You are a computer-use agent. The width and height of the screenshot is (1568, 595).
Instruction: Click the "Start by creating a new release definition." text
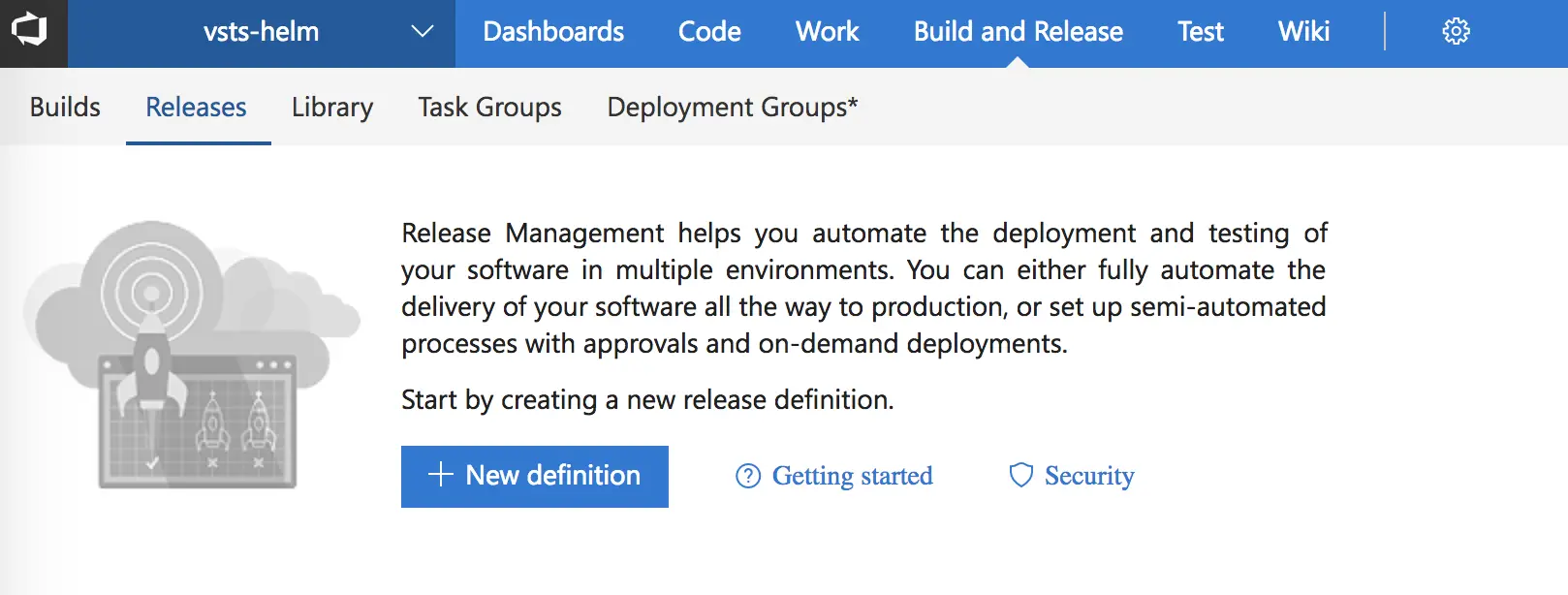(647, 399)
